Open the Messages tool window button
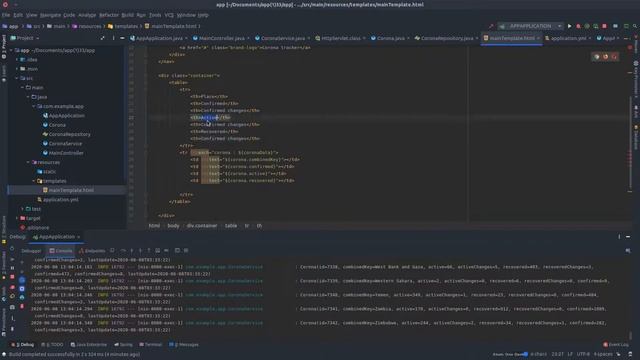640x360 pixels. pos(184,345)
